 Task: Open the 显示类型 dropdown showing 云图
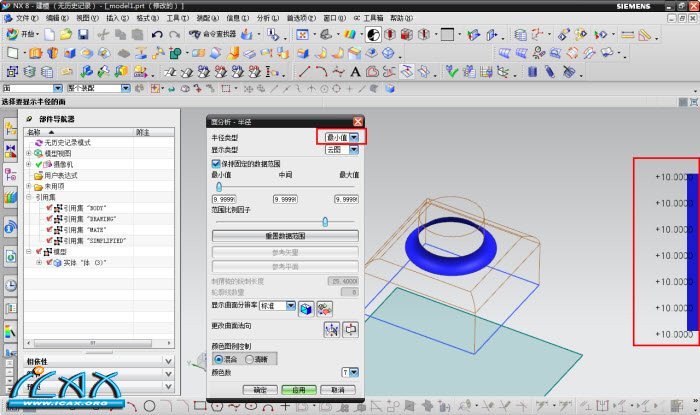[x=342, y=149]
